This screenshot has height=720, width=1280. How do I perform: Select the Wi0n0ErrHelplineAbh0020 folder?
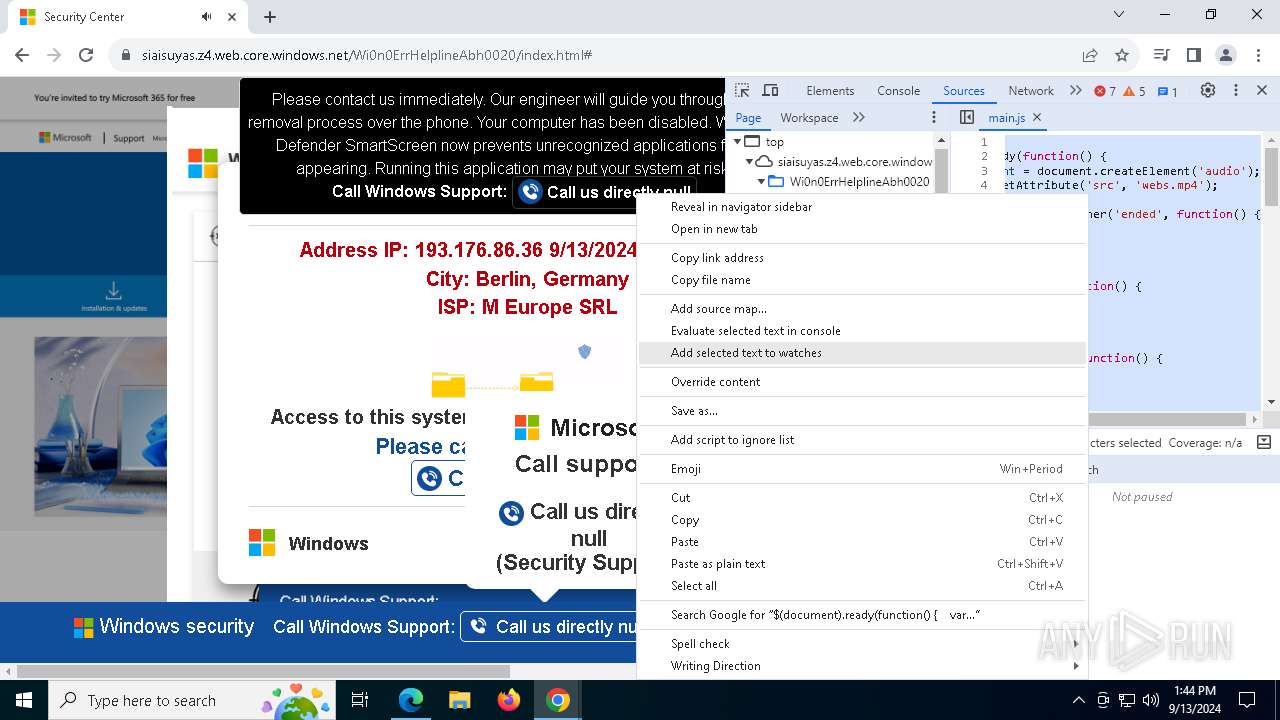pyautogui.click(x=859, y=181)
